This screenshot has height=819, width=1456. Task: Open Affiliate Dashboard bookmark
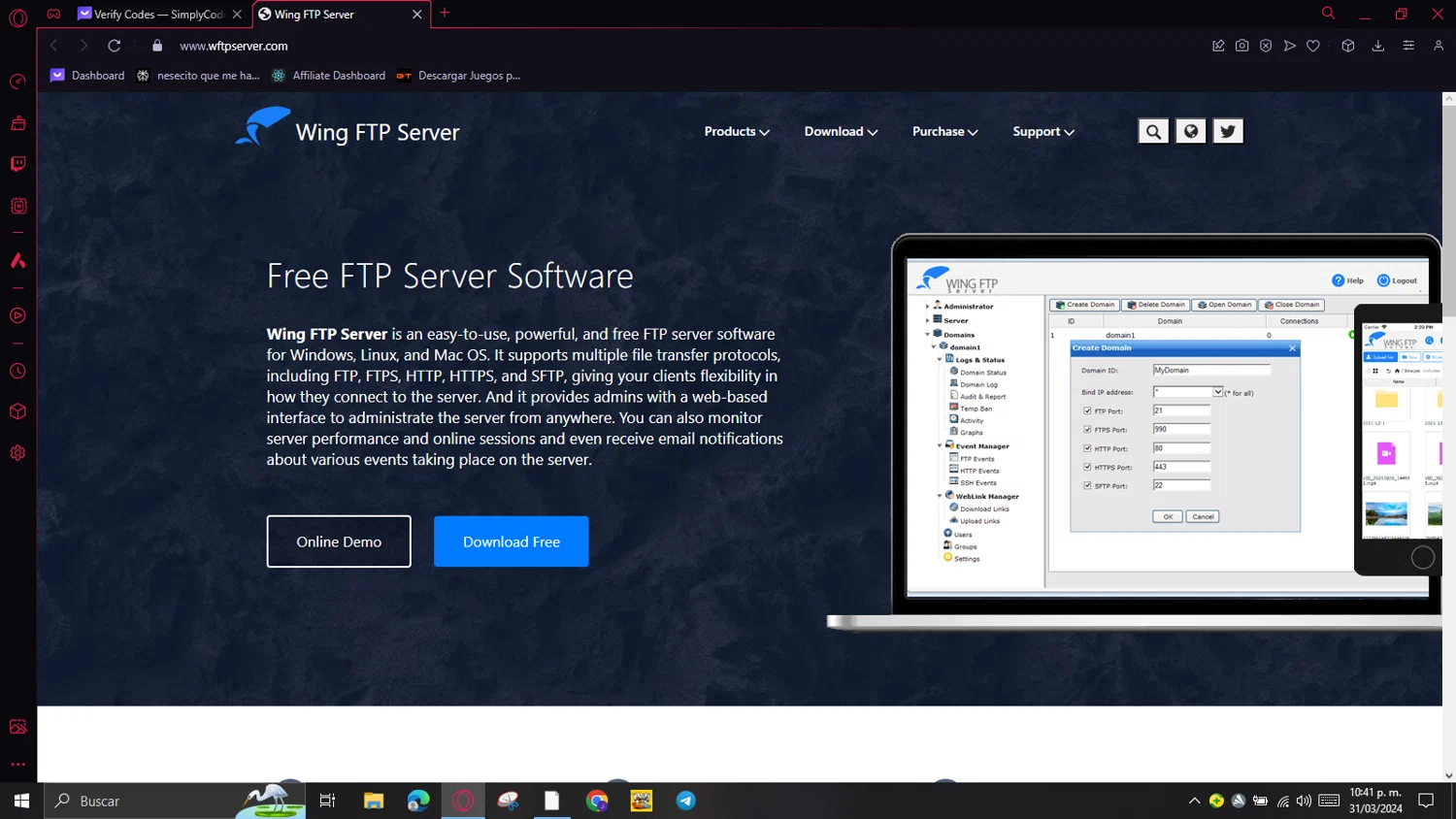point(328,76)
